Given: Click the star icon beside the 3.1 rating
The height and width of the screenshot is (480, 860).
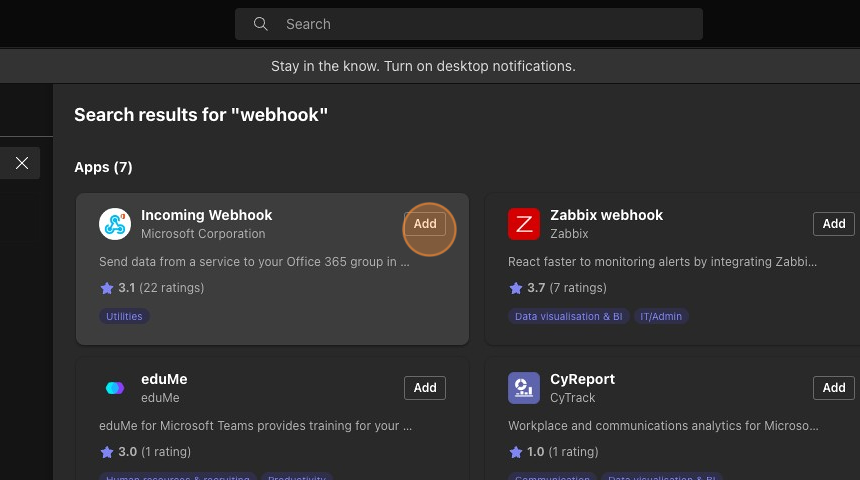Looking at the screenshot, I should tap(107, 288).
